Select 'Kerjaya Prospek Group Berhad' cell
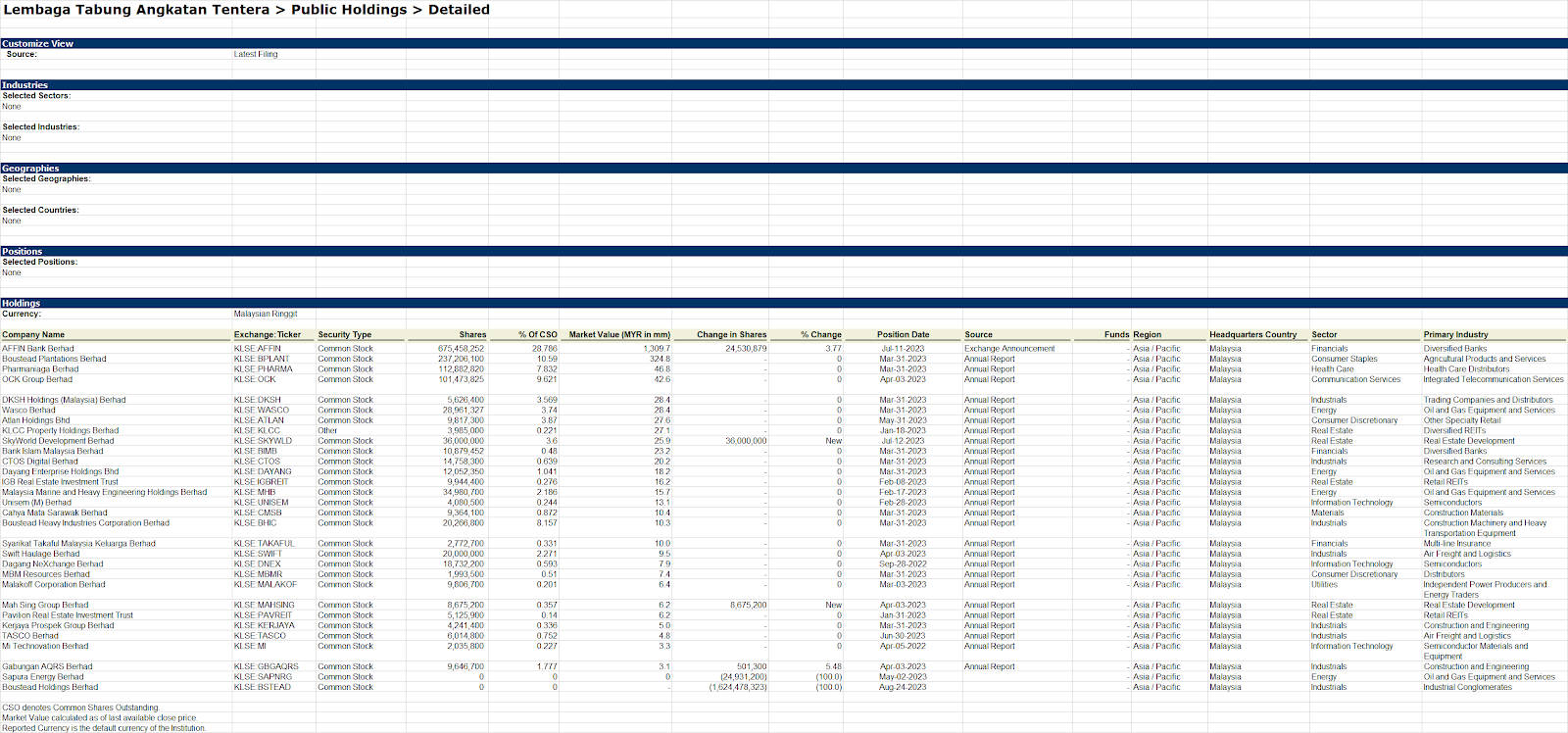The width and height of the screenshot is (1568, 733). coord(58,626)
